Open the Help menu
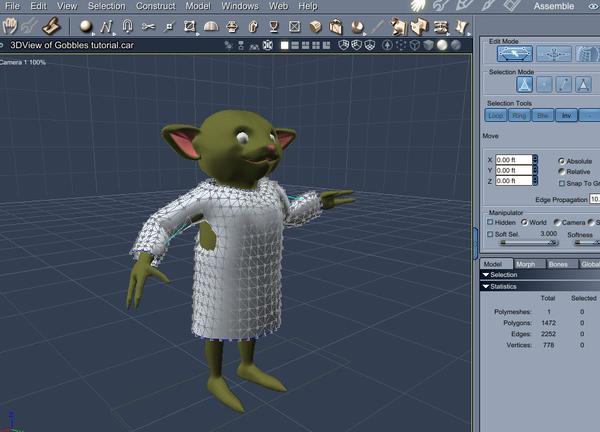The image size is (600, 432). click(308, 6)
